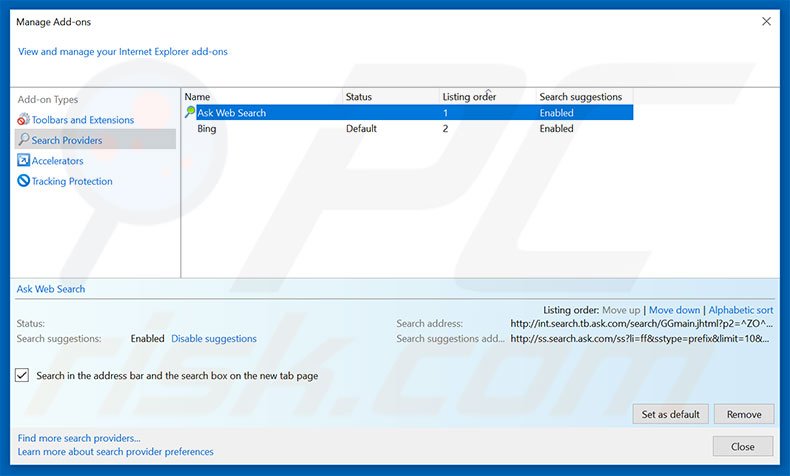Click Disable suggestions link
Screen dimensions: 790x476
click(x=214, y=338)
